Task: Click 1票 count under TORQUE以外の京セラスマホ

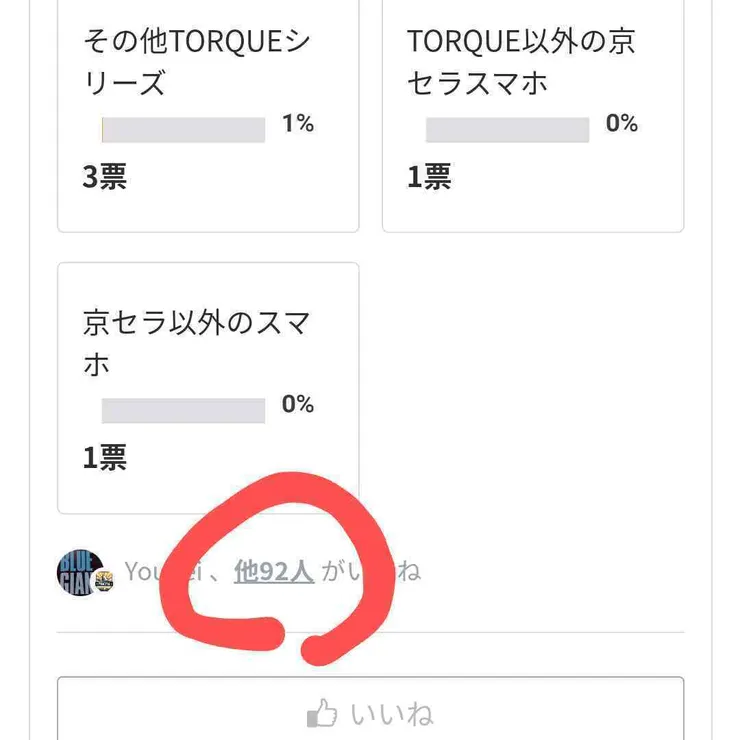Action: click(428, 177)
